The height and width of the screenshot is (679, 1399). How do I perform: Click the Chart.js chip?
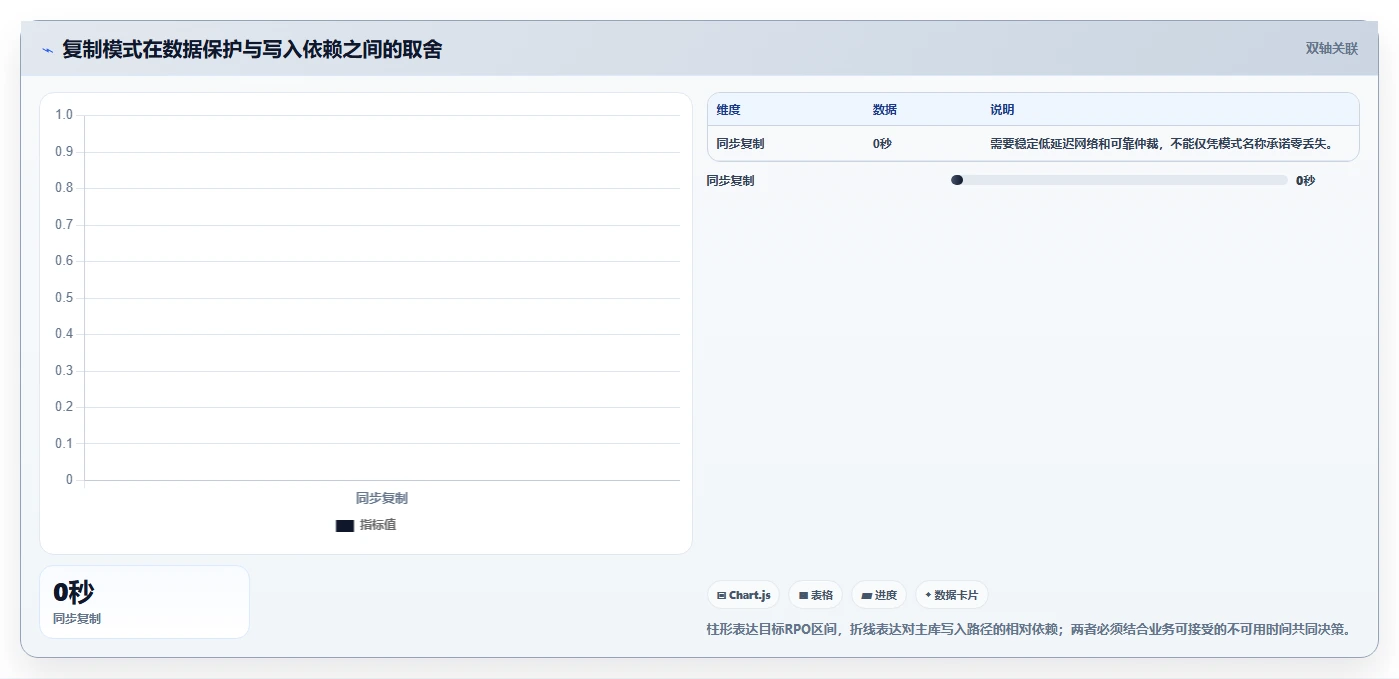coord(744,595)
